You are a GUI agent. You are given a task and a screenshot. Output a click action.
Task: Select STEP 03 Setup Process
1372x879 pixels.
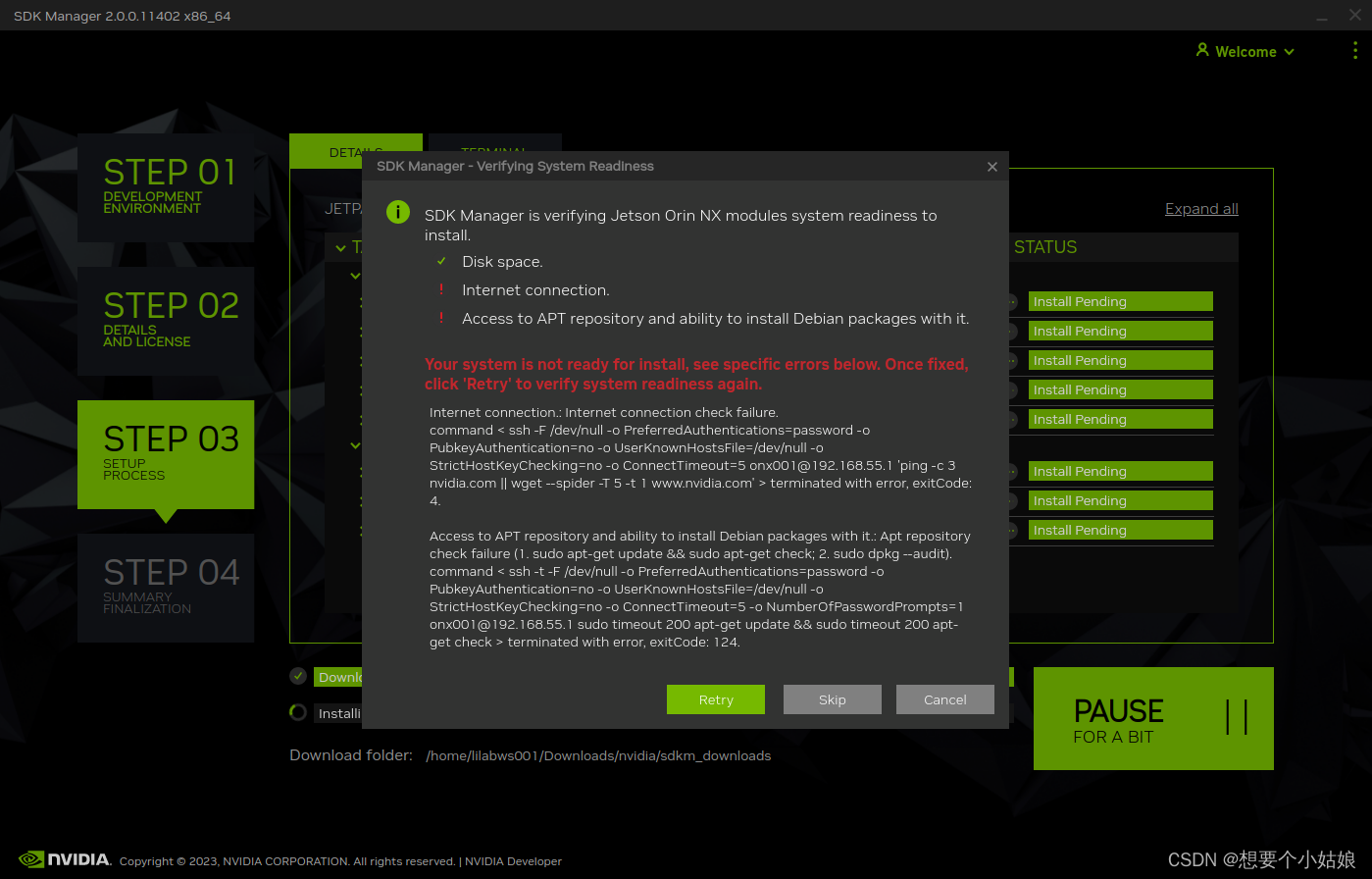166,454
